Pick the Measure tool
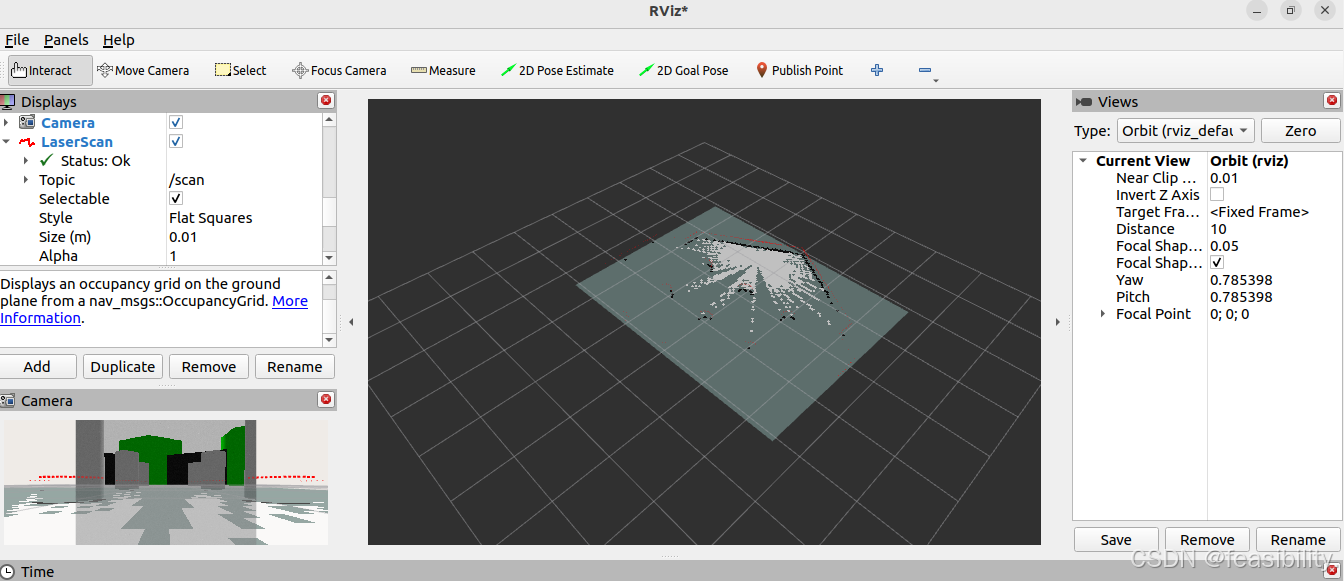The height and width of the screenshot is (581, 1344). pos(443,70)
